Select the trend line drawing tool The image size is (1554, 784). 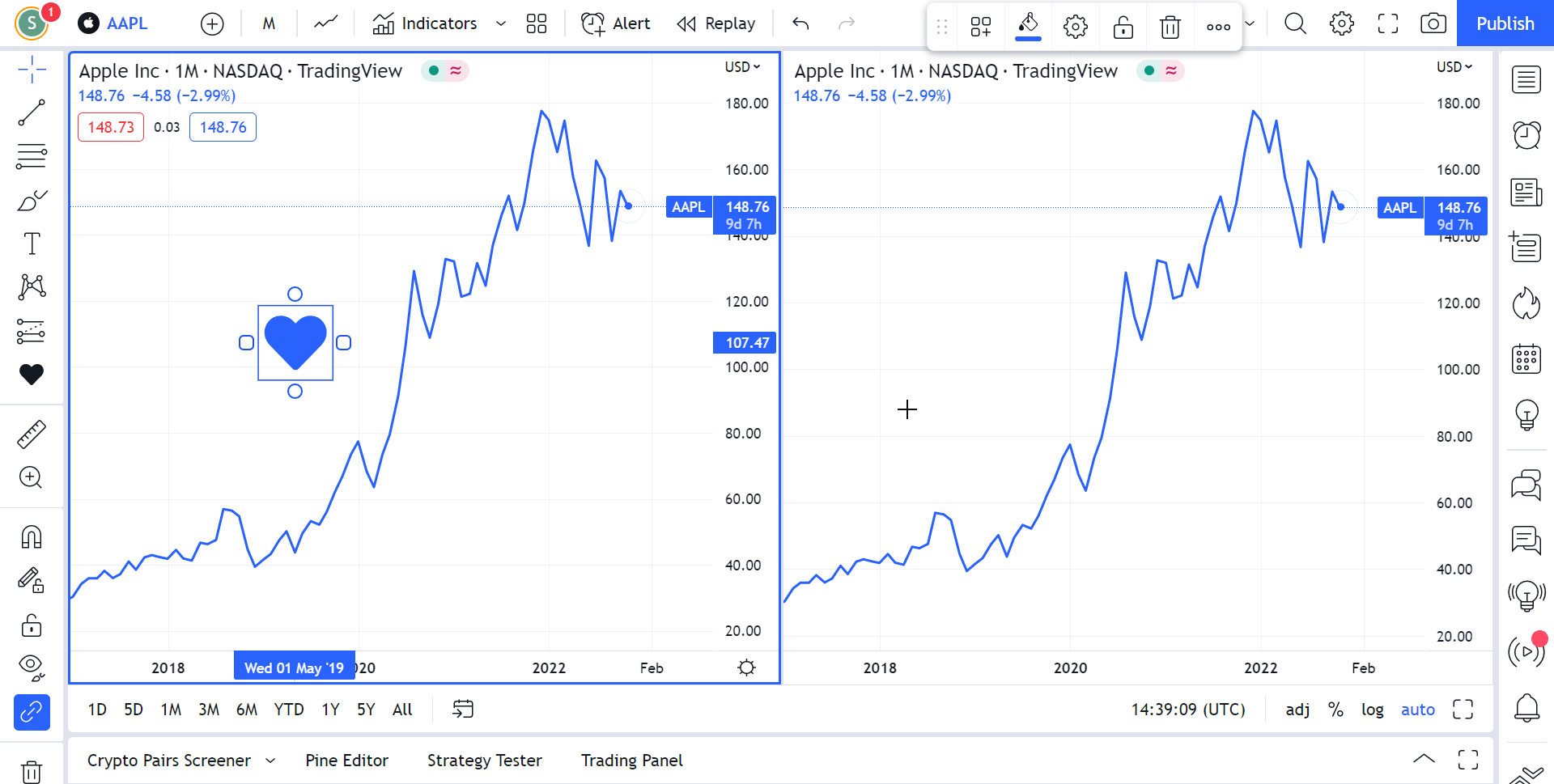(x=32, y=113)
